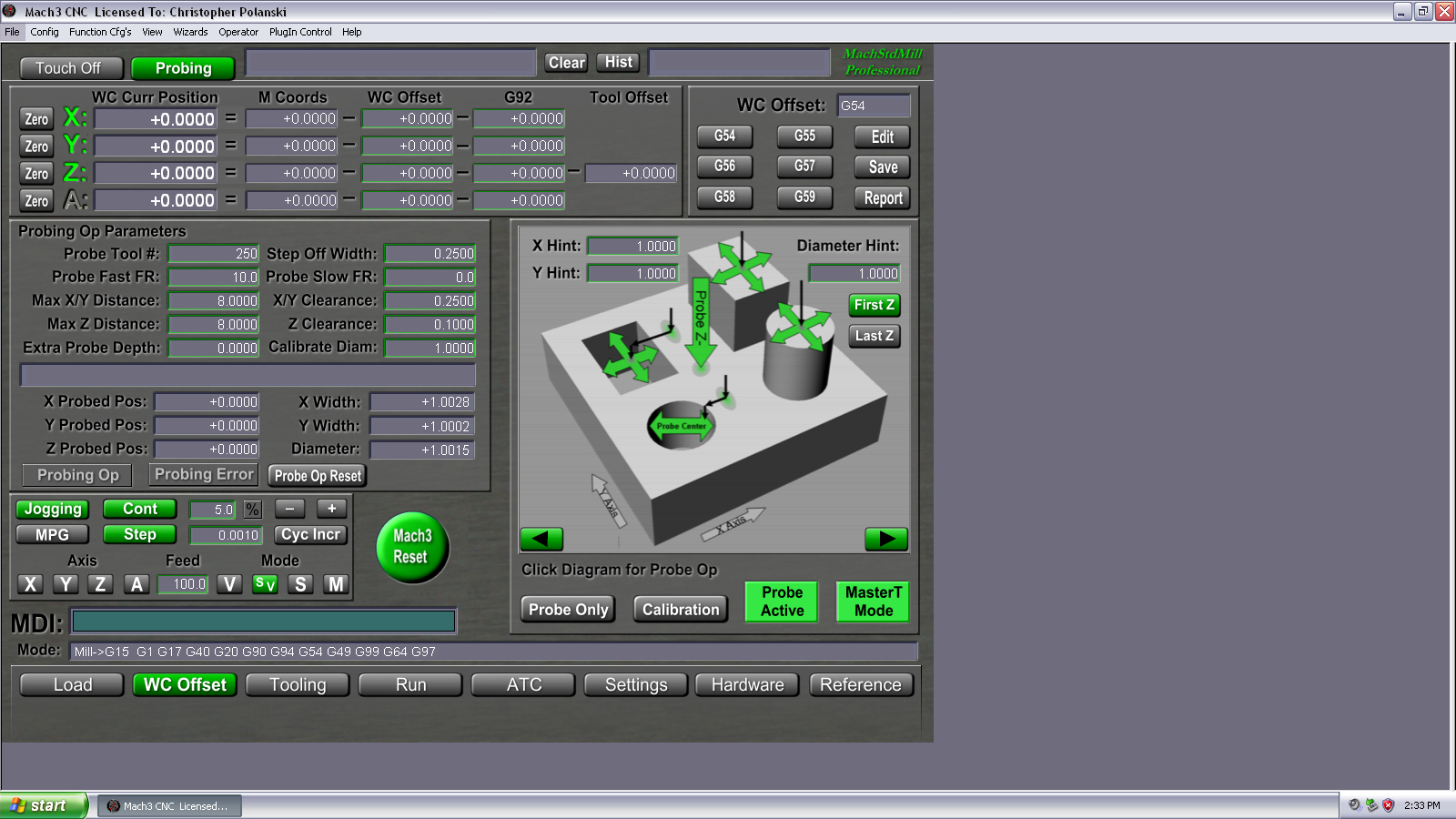
Task: Click the Calibration button
Action: click(681, 610)
